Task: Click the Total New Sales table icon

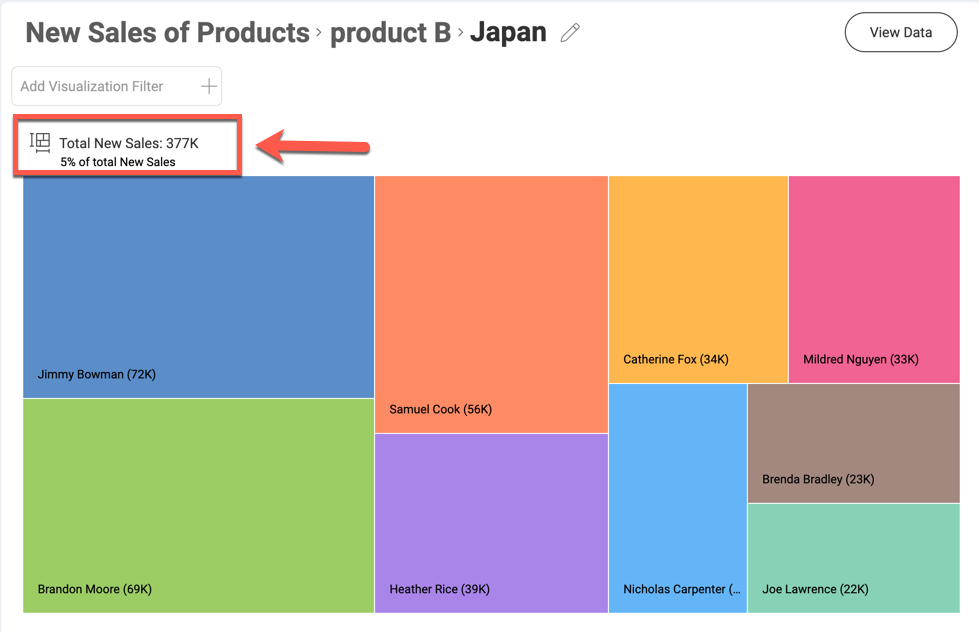Action: coord(40,142)
